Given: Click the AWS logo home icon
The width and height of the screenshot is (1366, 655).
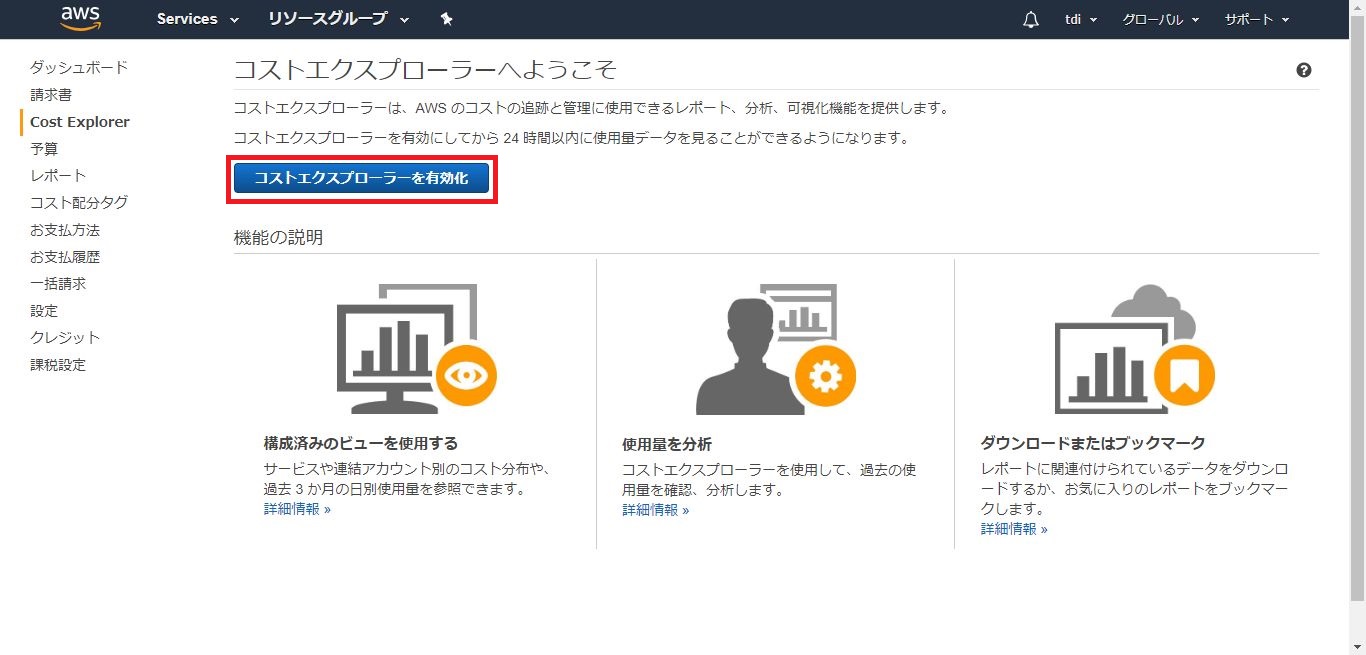Looking at the screenshot, I should (x=80, y=18).
